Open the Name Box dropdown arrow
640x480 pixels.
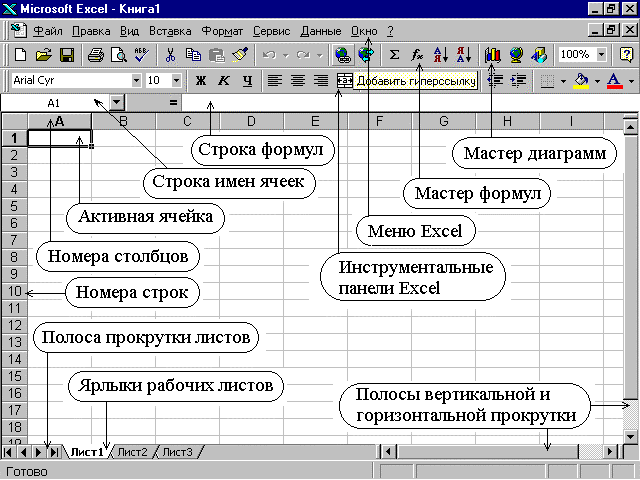click(x=117, y=102)
